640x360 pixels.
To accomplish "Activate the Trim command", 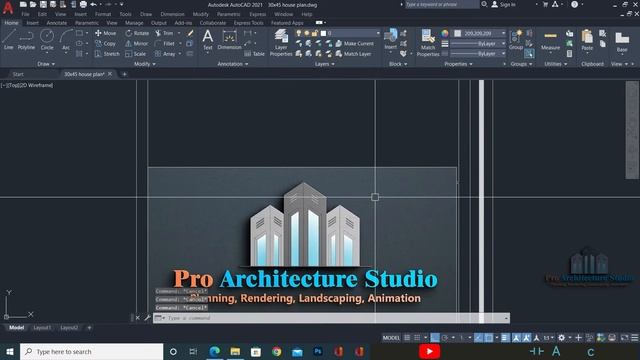I will (164, 33).
